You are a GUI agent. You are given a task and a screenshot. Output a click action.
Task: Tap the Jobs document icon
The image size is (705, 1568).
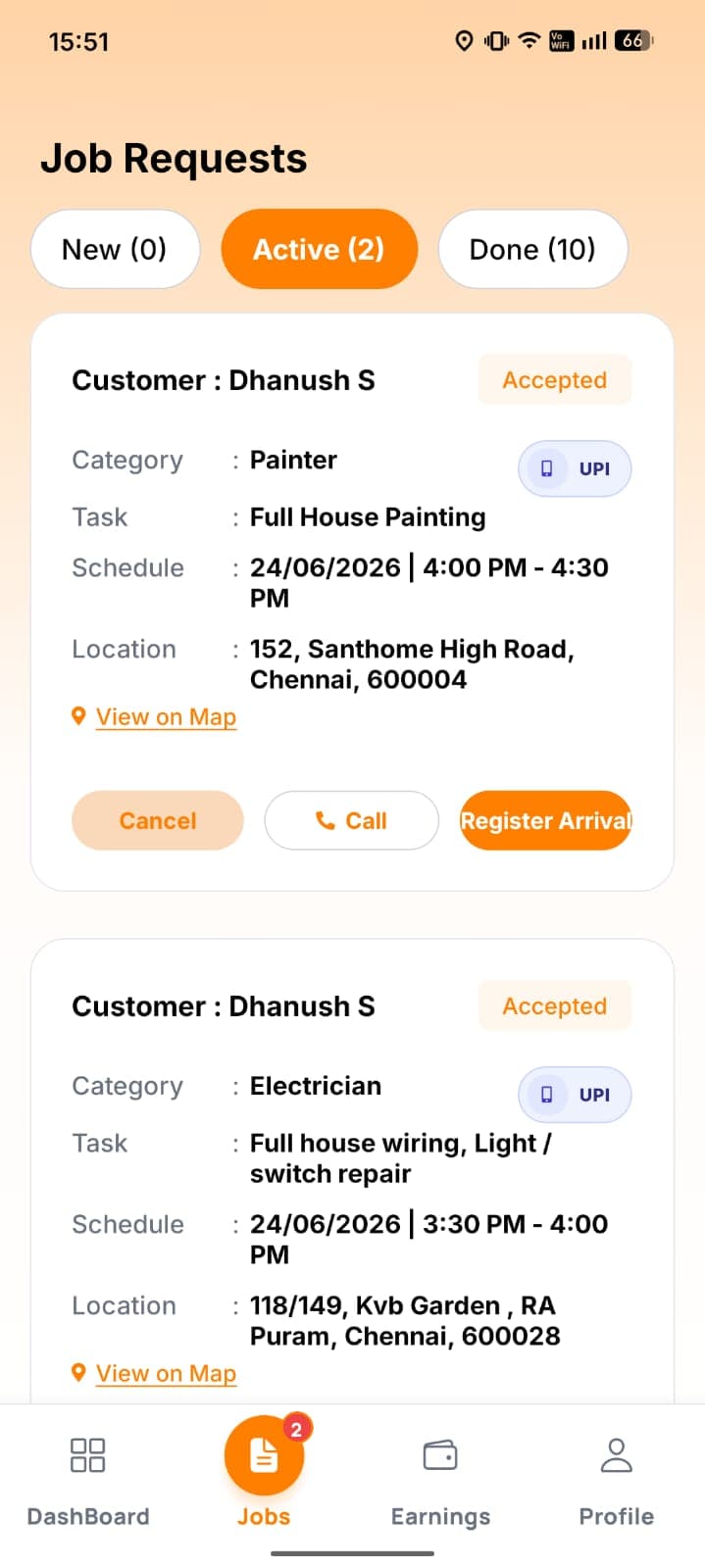264,1455
